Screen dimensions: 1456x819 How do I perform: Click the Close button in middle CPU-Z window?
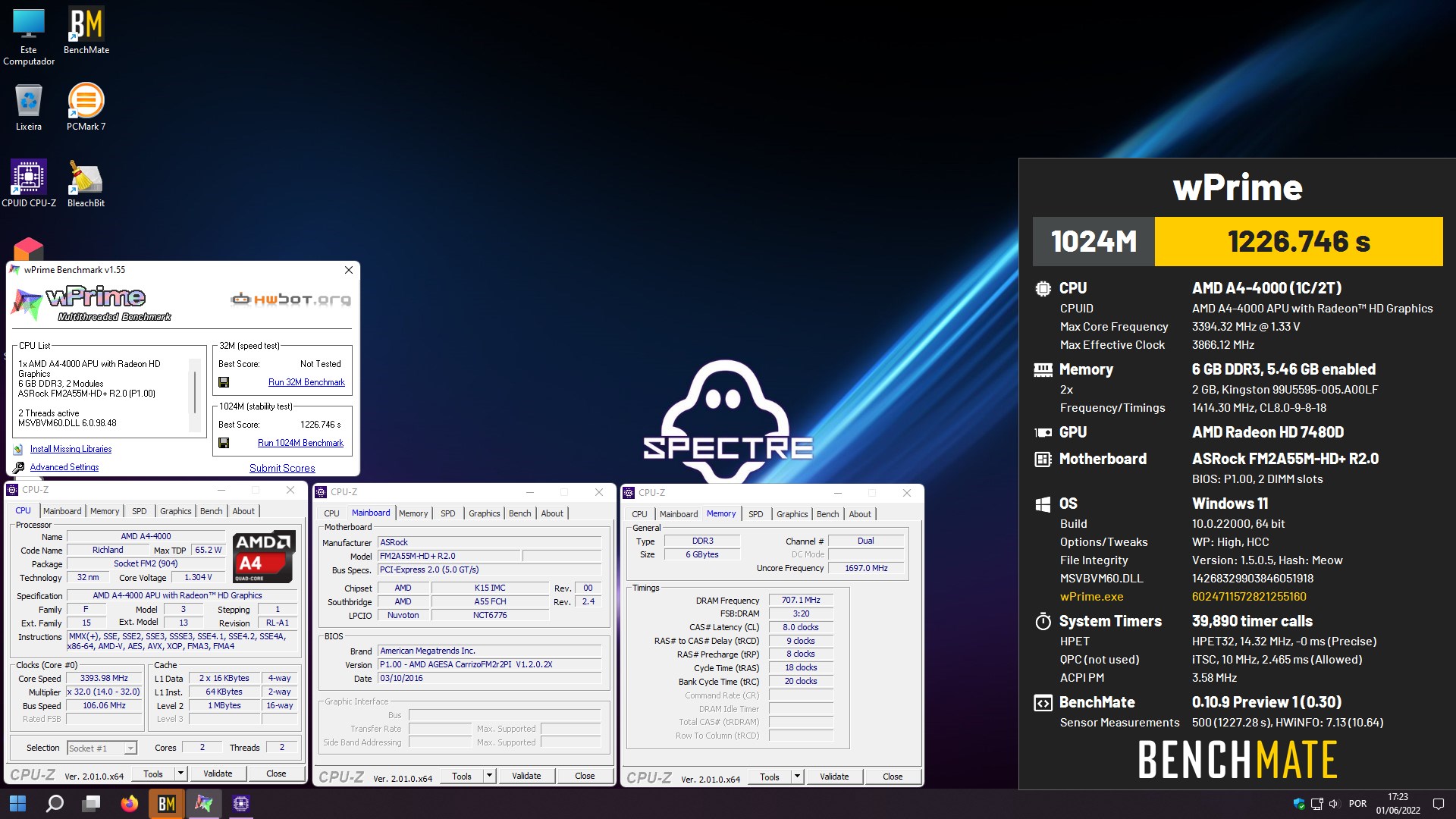tap(585, 776)
